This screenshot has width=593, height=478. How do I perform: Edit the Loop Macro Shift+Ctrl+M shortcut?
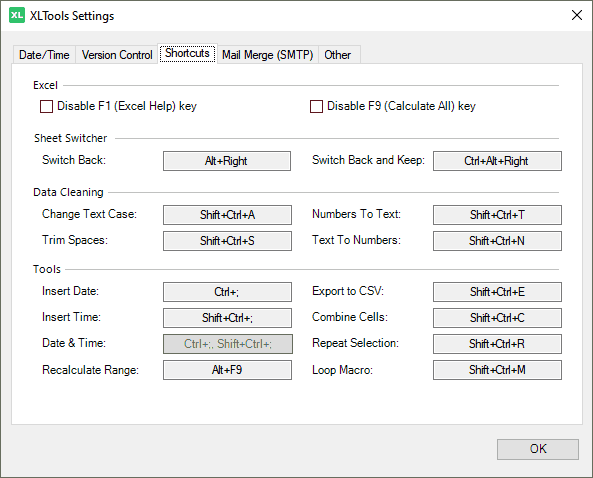coord(497,370)
